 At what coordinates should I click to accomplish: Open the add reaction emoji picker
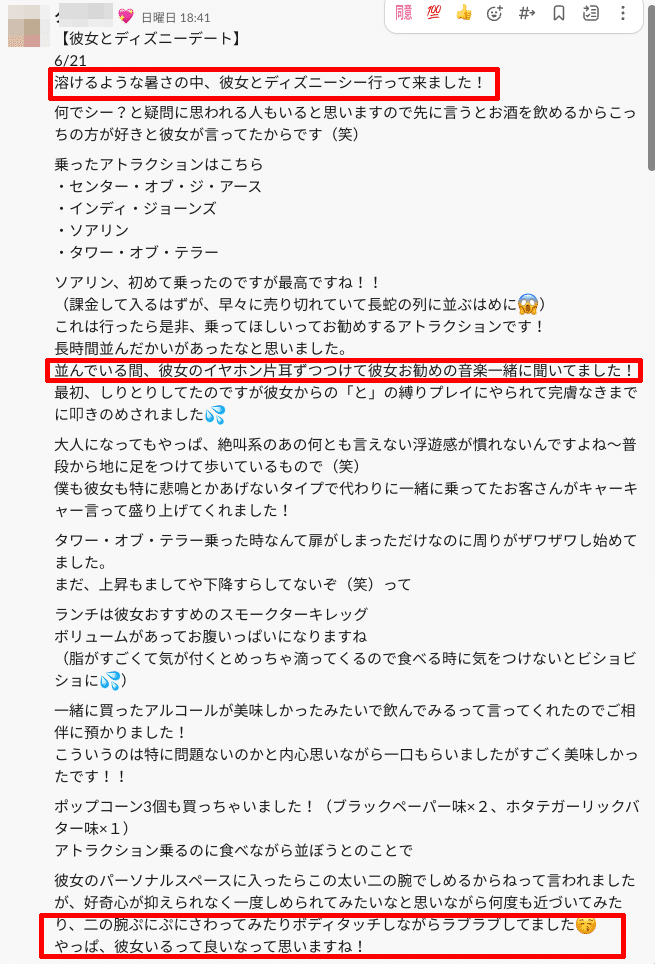pyautogui.click(x=494, y=13)
